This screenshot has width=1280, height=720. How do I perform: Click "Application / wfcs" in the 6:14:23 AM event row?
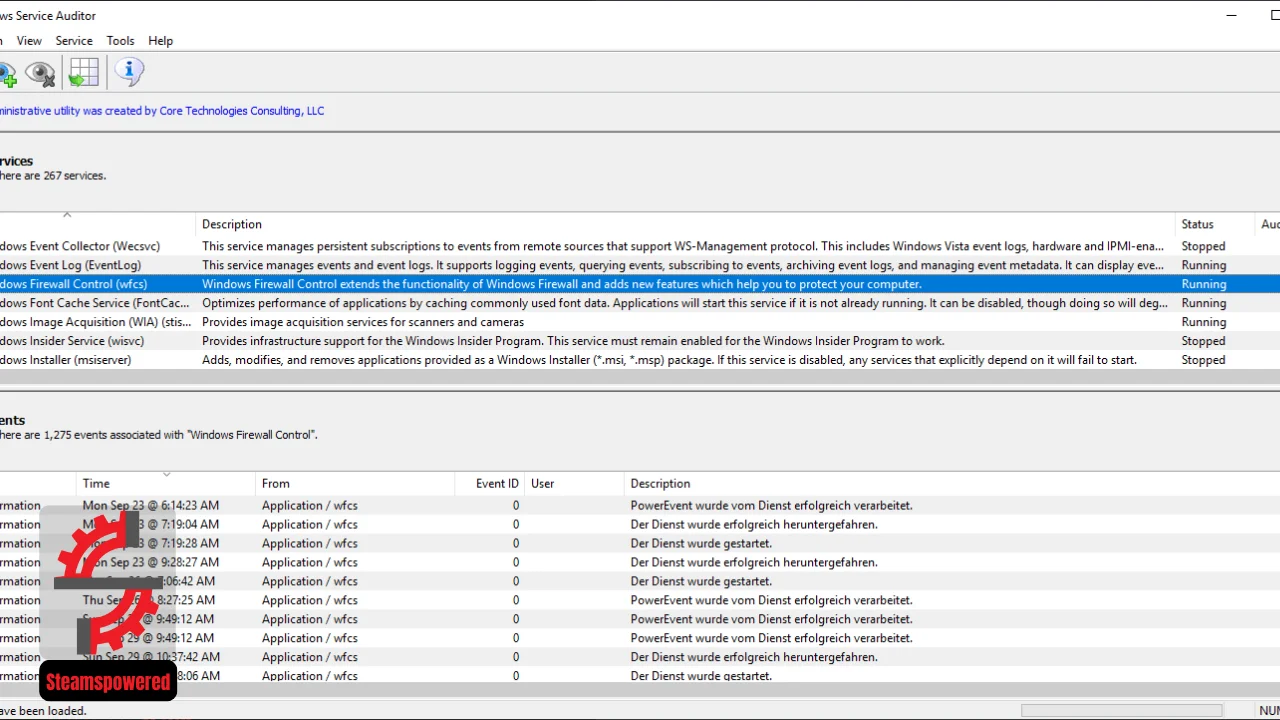coord(310,506)
